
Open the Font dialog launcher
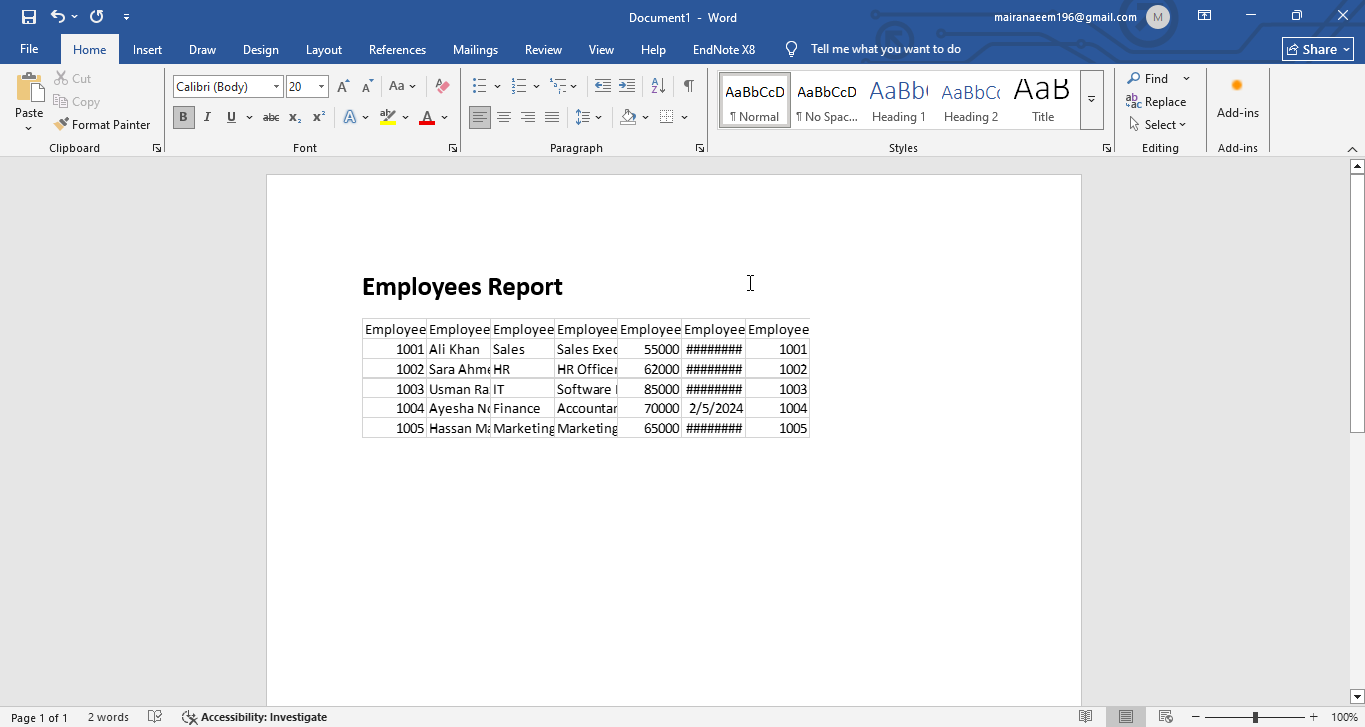click(x=453, y=148)
